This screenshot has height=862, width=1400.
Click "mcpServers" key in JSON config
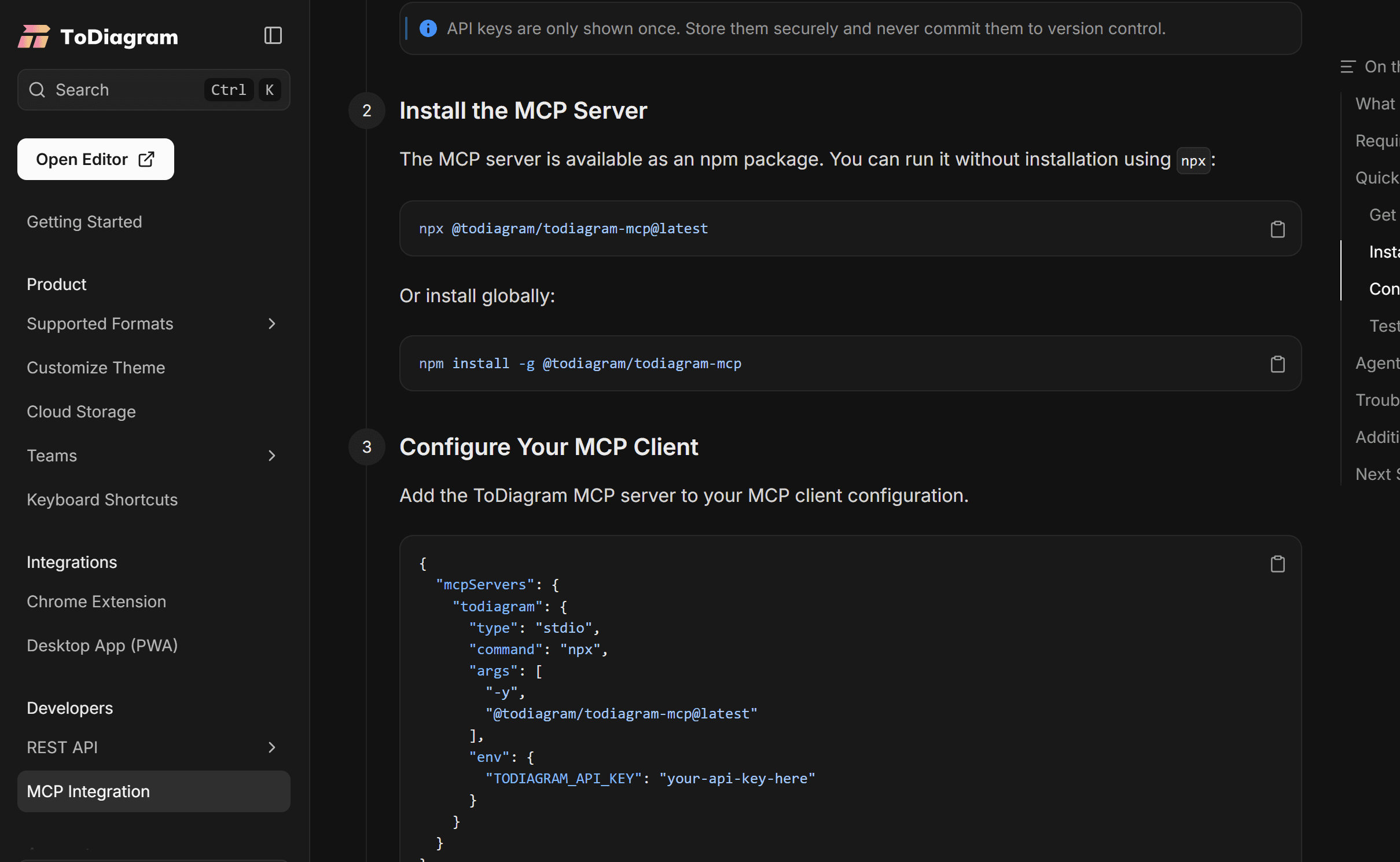(485, 585)
